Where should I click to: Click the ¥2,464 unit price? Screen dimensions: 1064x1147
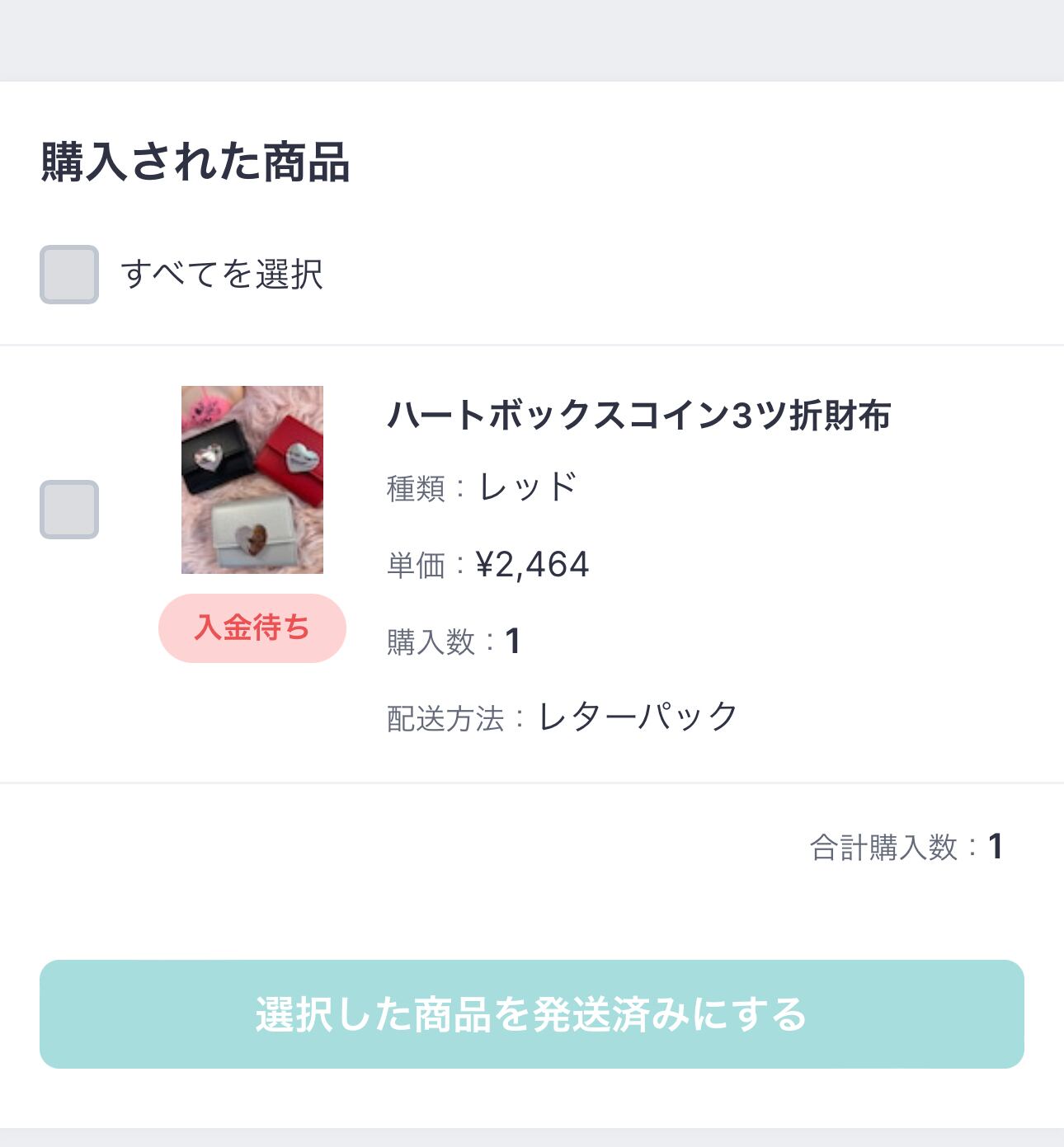click(x=533, y=565)
